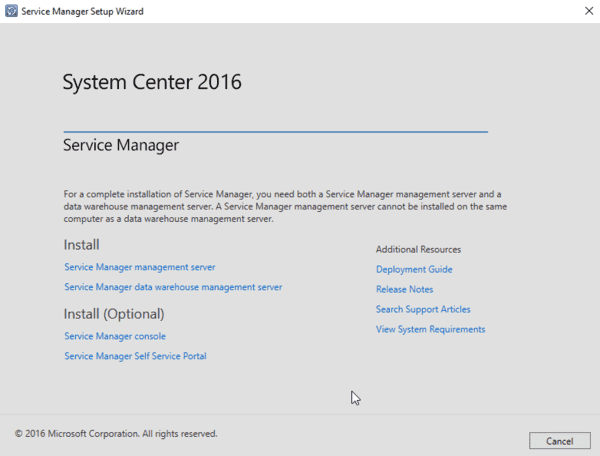This screenshot has height=456, width=600.
Task: Install the Service Manager console
Action: click(115, 336)
